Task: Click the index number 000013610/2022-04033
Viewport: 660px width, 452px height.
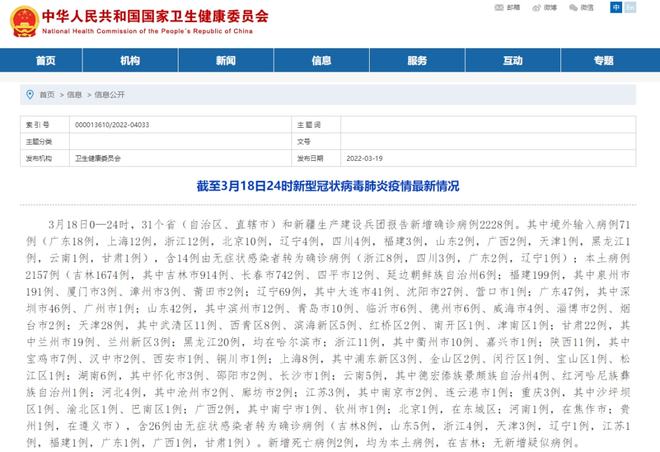Action: point(112,125)
